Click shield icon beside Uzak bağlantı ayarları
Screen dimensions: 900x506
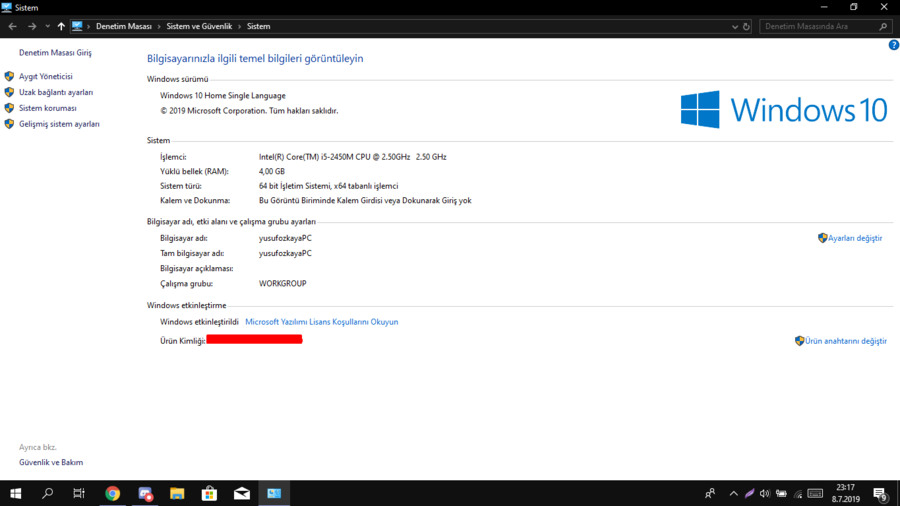pos(9,92)
